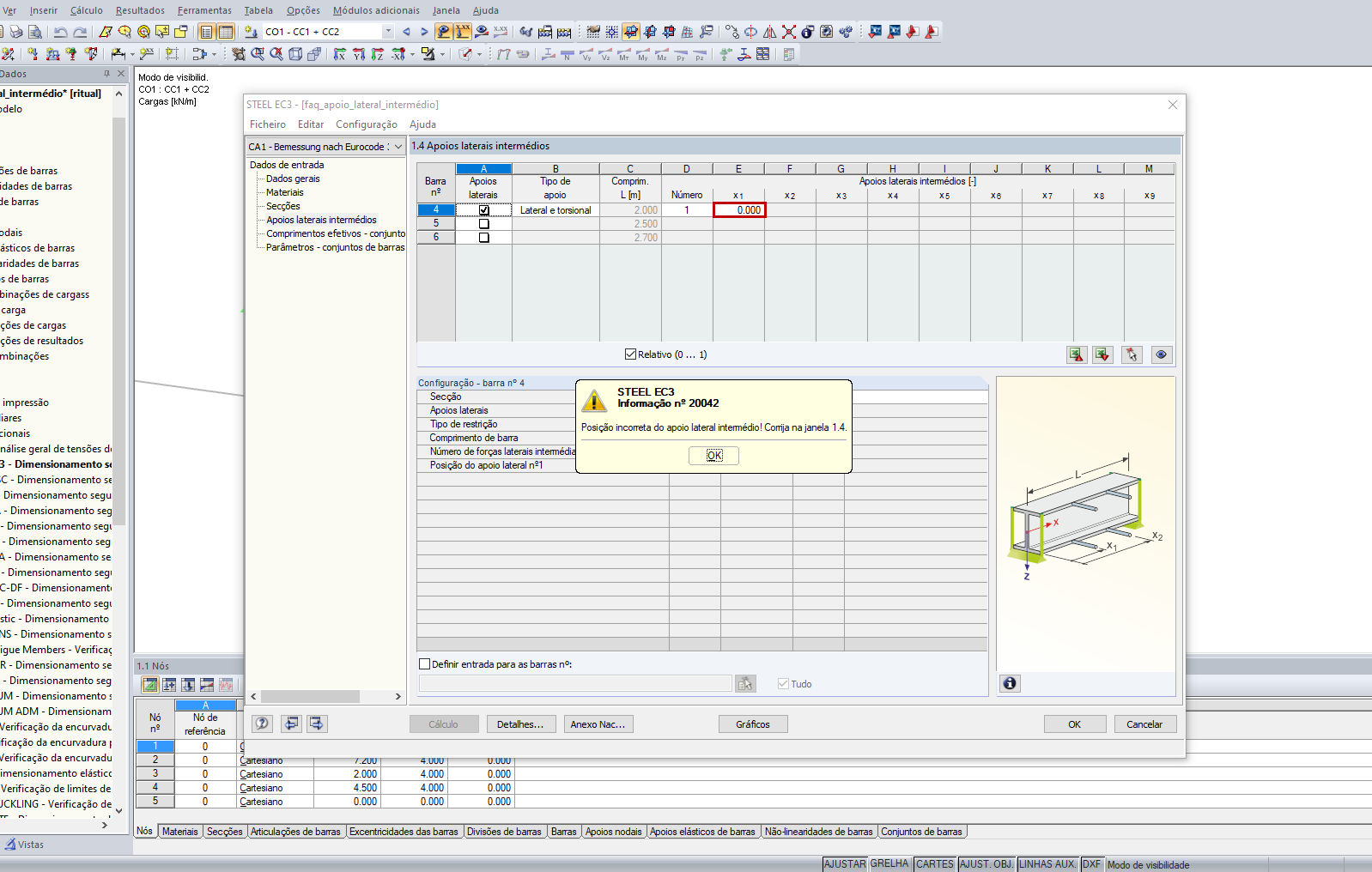Switch to the Materiais table tab
Viewport: 1372px width, 872px height.
180,832
